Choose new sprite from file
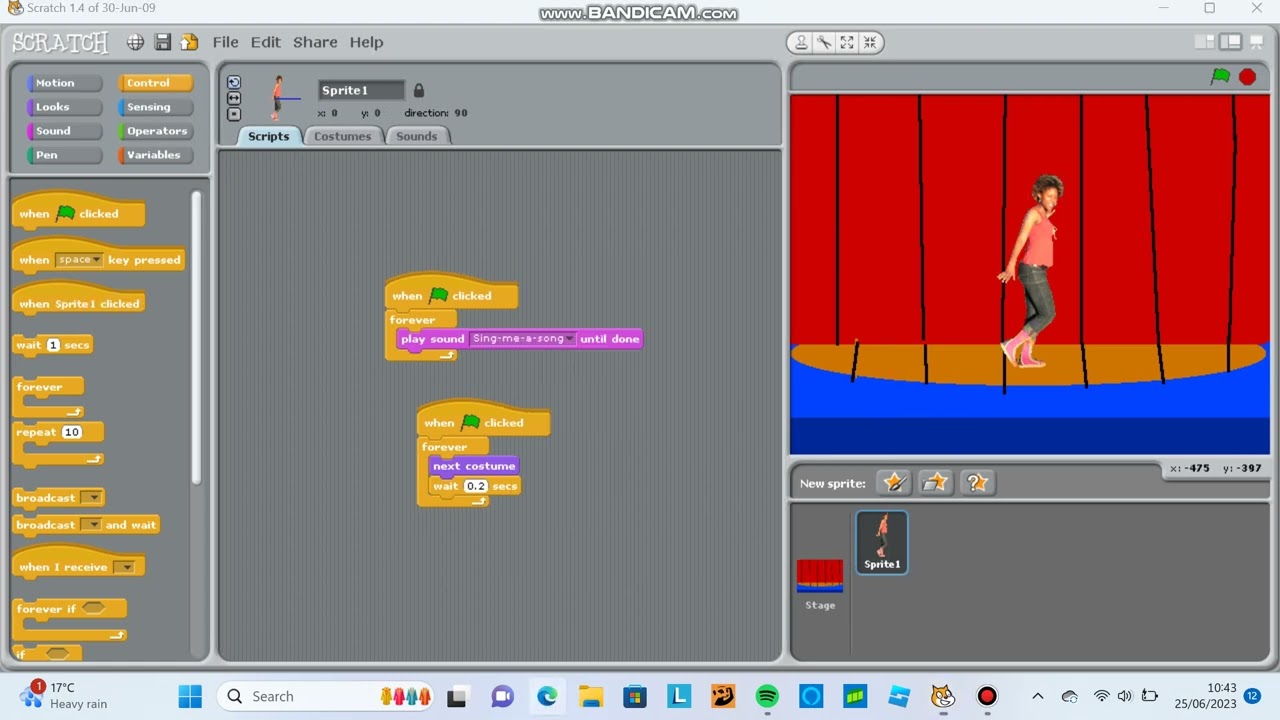Image resolution: width=1280 pixels, height=720 pixels. pyautogui.click(x=935, y=483)
